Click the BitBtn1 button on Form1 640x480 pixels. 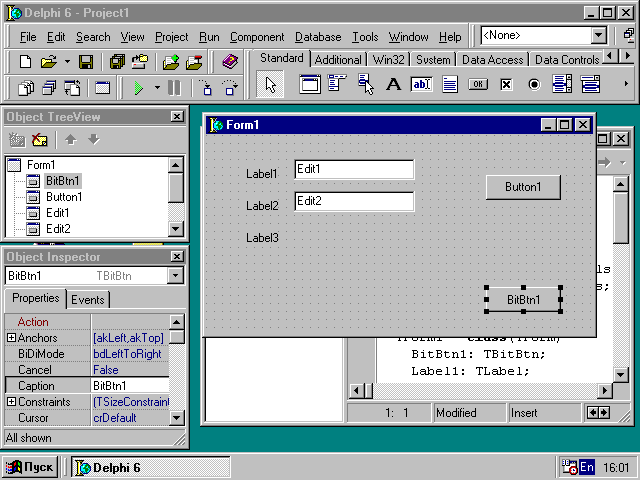[523, 300]
